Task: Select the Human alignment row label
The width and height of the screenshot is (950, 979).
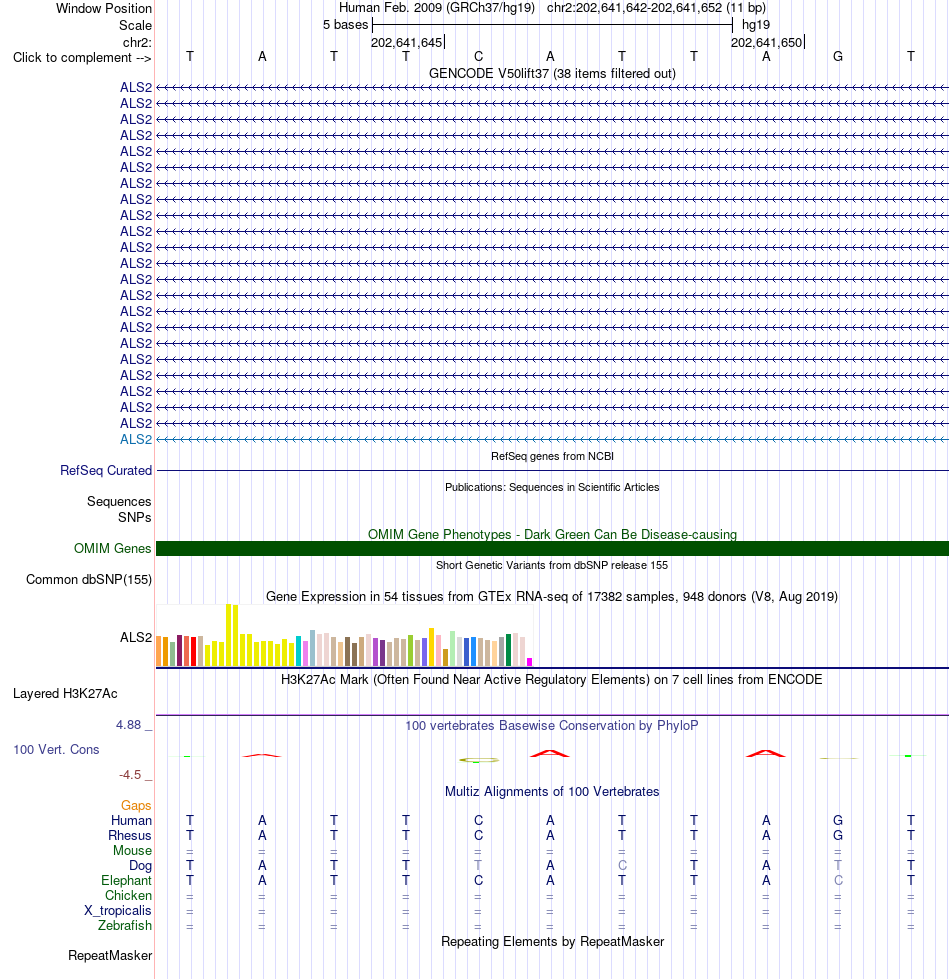Action: [131, 820]
